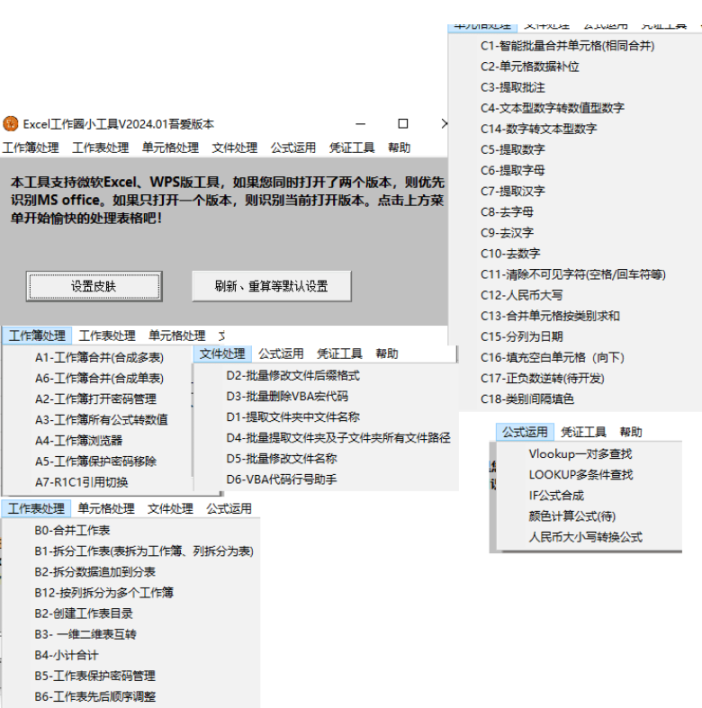Screen dimensions: 702x708
Task: Select A5-工作簿保护密码移除
Action: (96, 461)
